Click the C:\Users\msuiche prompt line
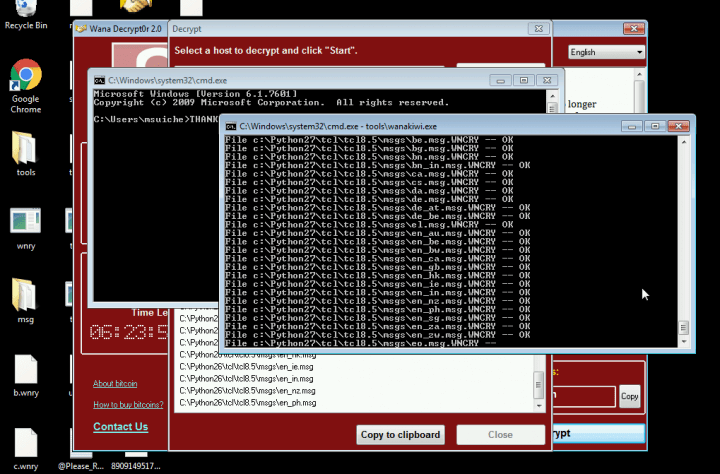The image size is (720, 474). click(156, 119)
